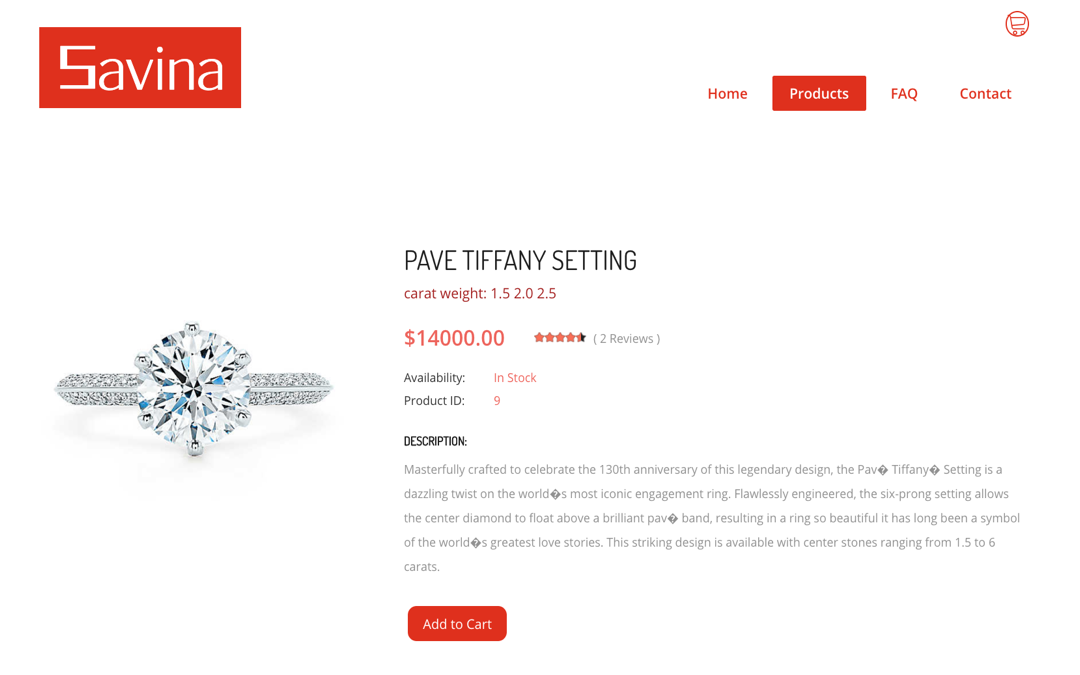Viewport: 1080px width, 675px height.
Task: Navigate to the Contact page
Action: [985, 94]
